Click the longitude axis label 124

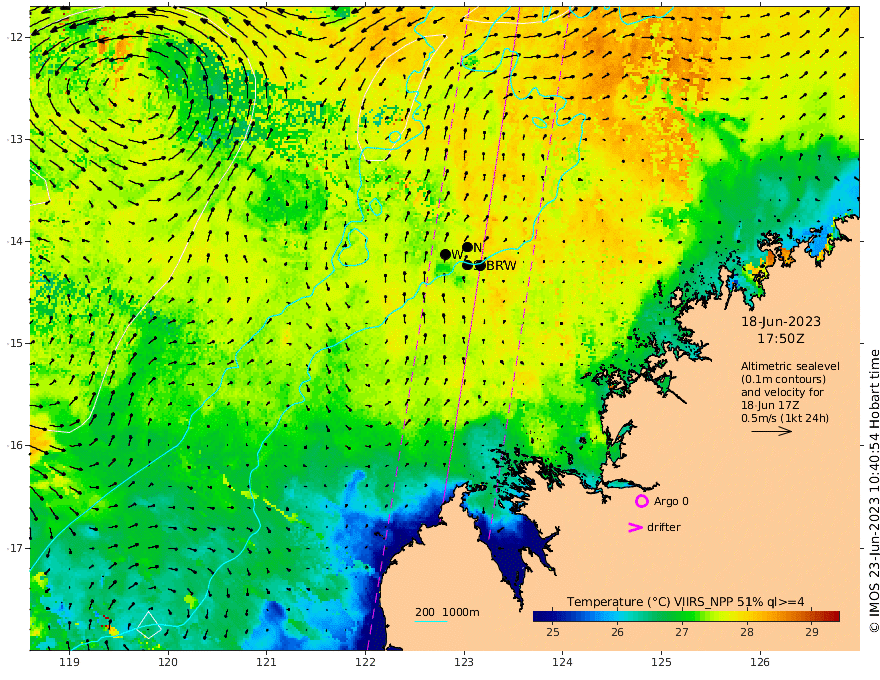point(562,662)
